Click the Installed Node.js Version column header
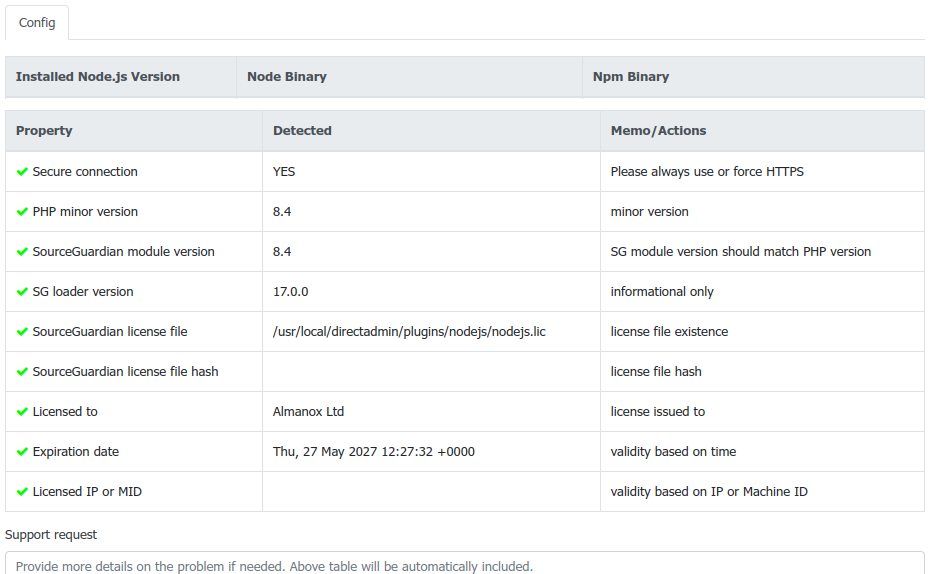Viewport: 930px width, 574px height. (121, 77)
